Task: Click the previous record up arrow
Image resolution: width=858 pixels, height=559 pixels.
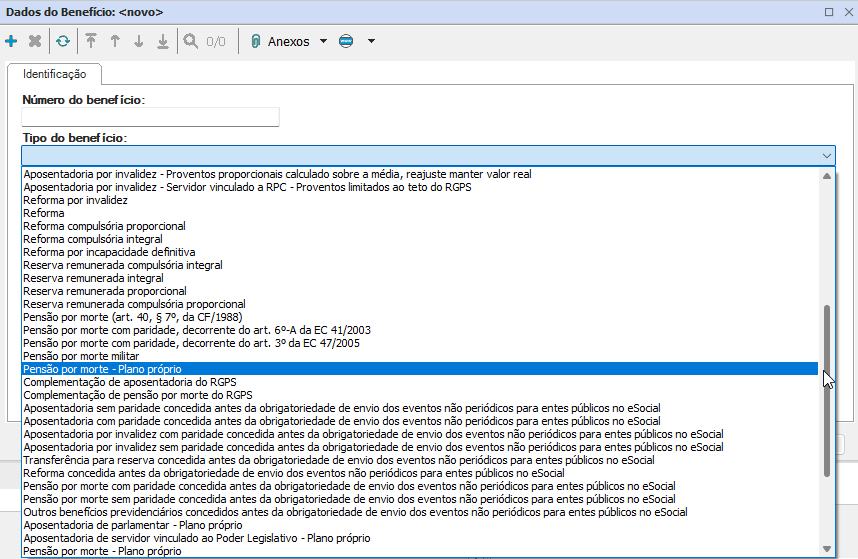Action: pyautogui.click(x=115, y=41)
